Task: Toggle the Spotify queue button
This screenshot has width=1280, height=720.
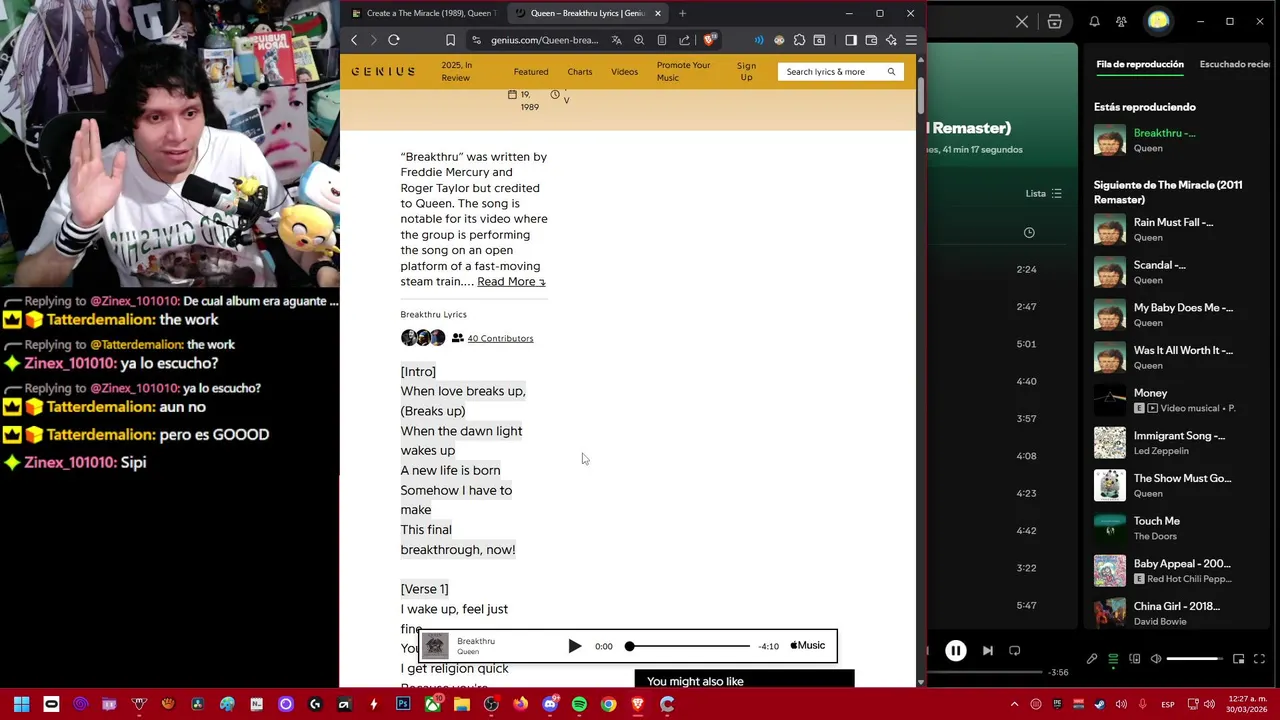Action: 1113,659
